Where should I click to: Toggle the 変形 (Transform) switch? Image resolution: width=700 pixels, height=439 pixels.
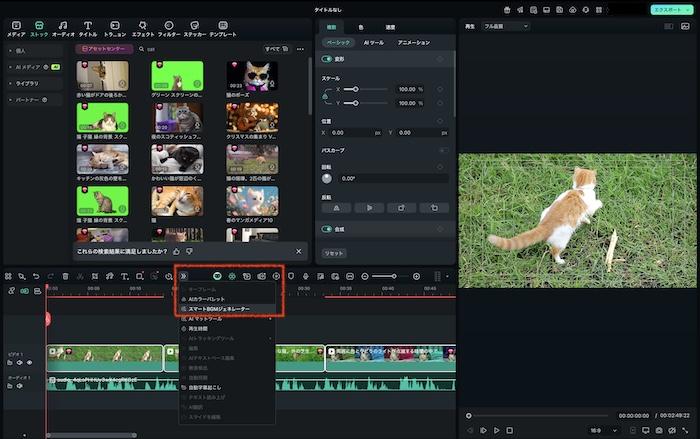[328, 59]
